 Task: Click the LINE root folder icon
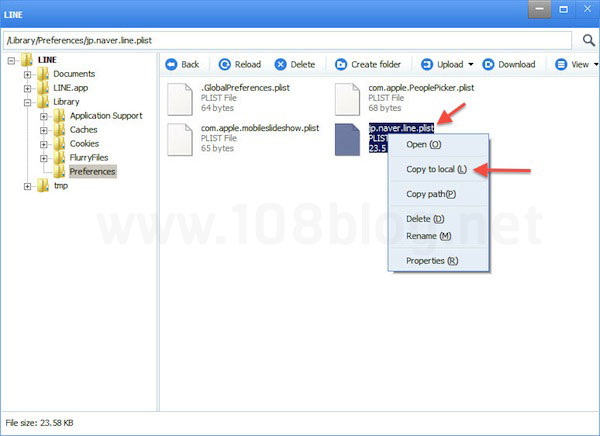(x=26, y=60)
